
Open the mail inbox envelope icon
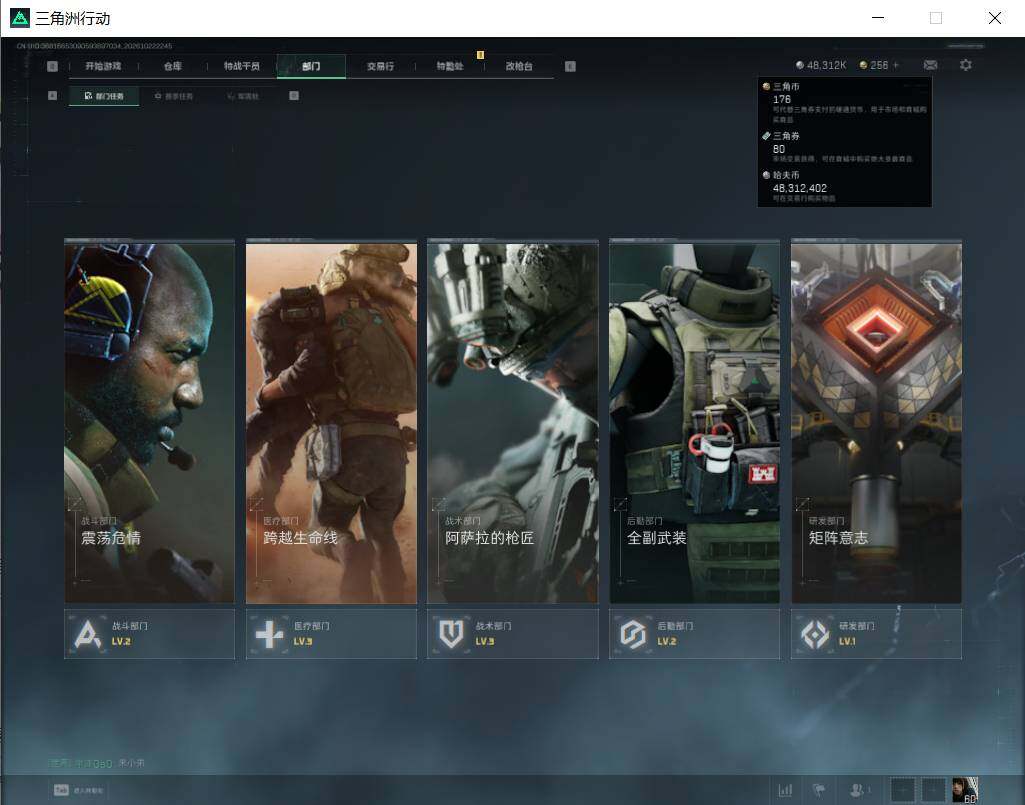[930, 65]
